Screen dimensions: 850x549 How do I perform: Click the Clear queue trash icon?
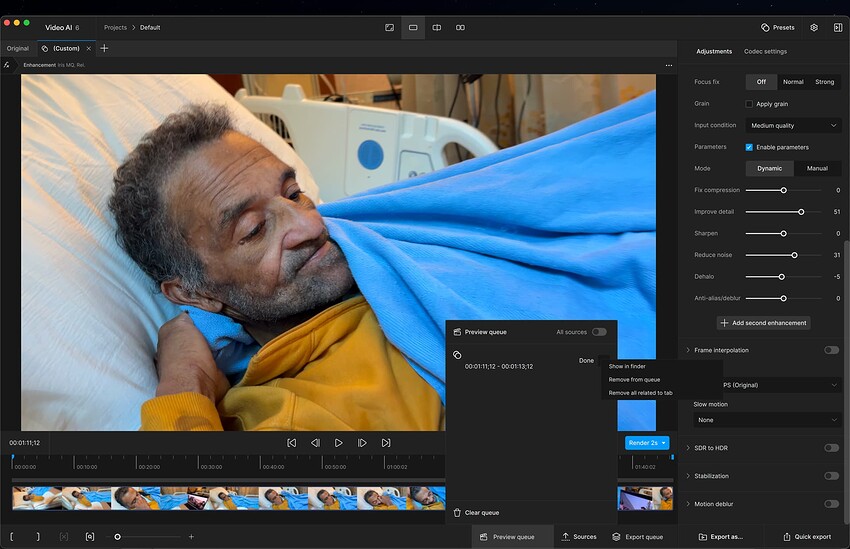[x=457, y=513]
